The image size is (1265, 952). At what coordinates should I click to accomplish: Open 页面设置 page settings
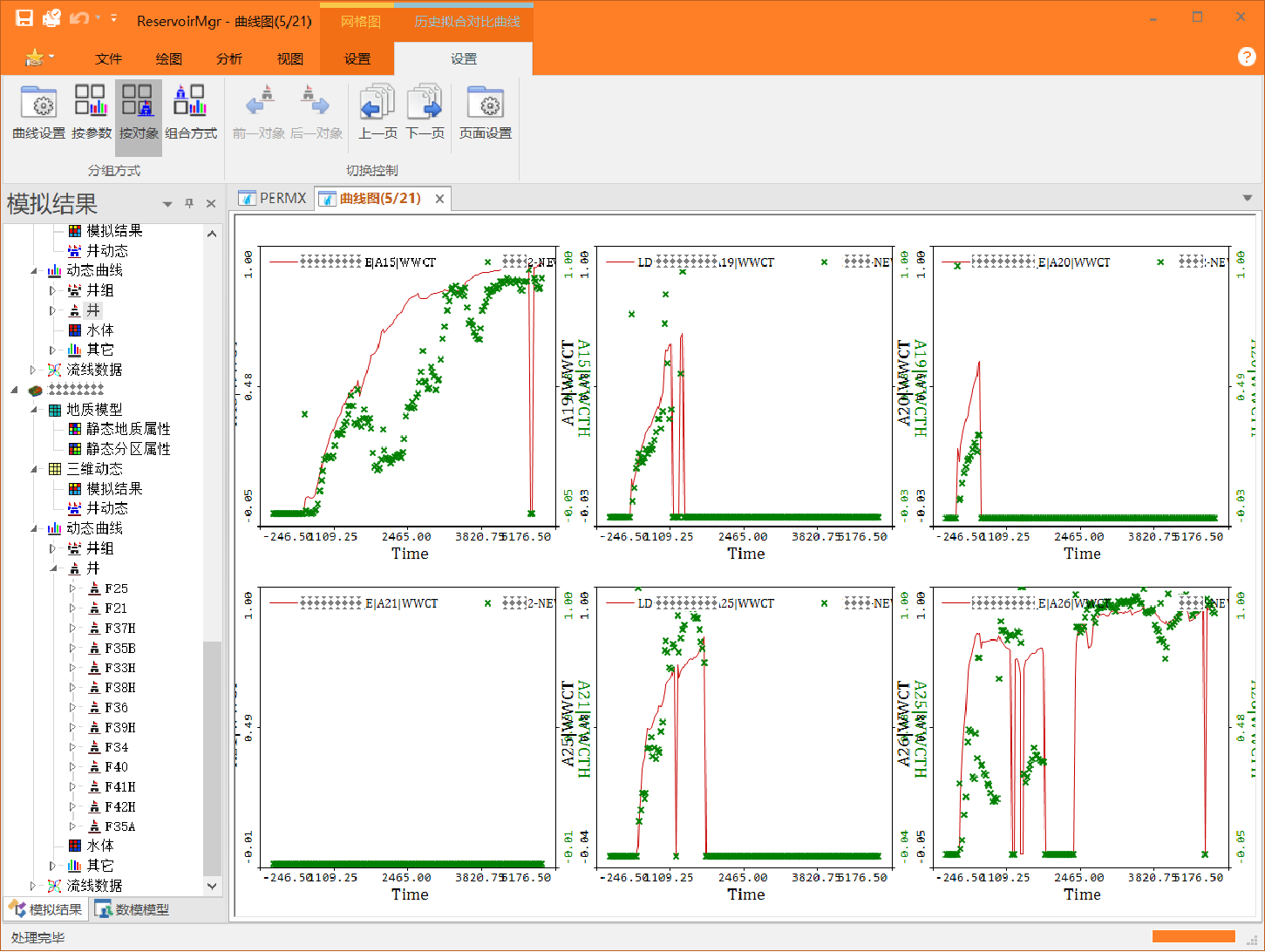pos(486,112)
